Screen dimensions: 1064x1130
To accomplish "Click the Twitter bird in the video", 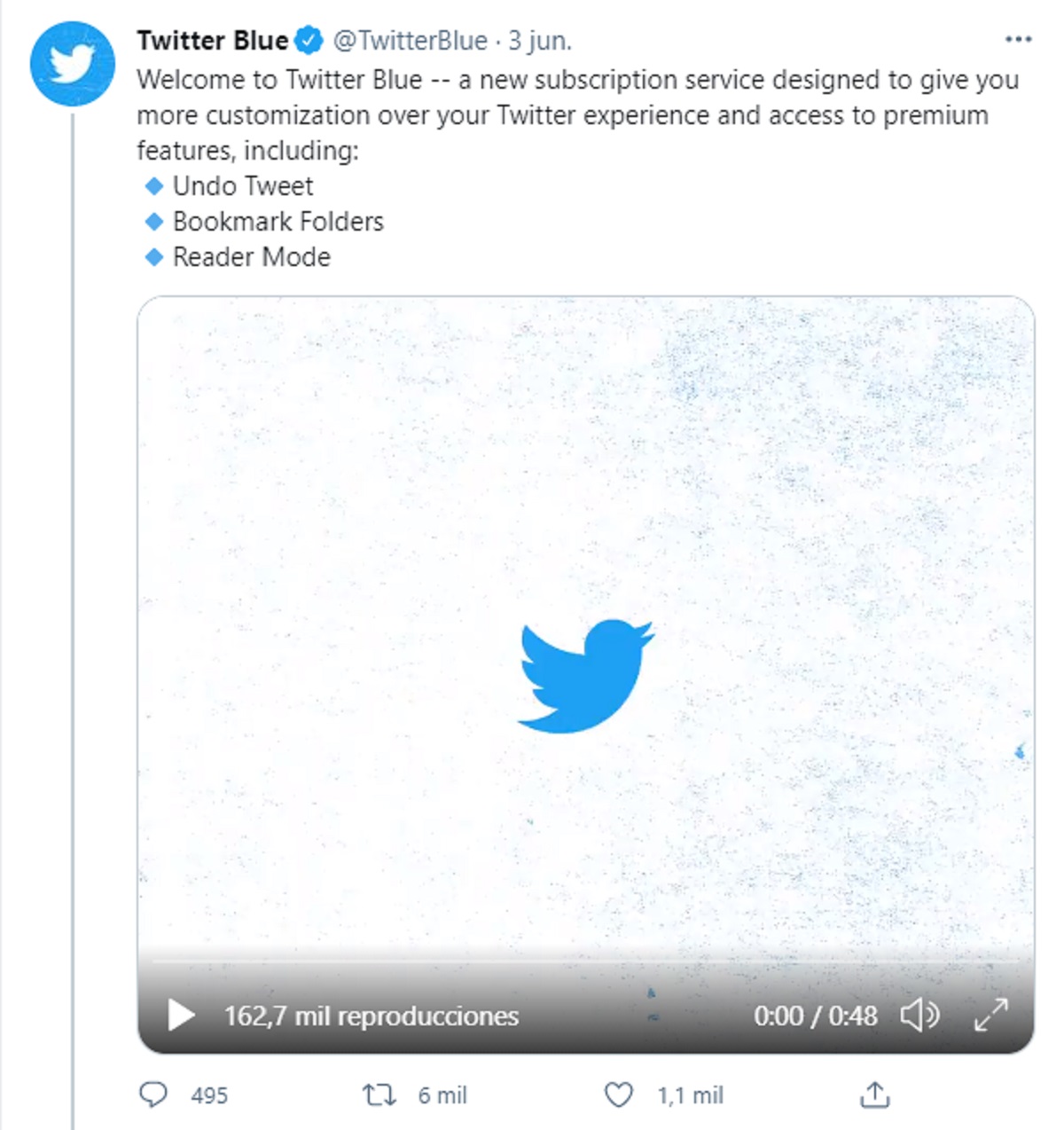I will tap(585, 676).
